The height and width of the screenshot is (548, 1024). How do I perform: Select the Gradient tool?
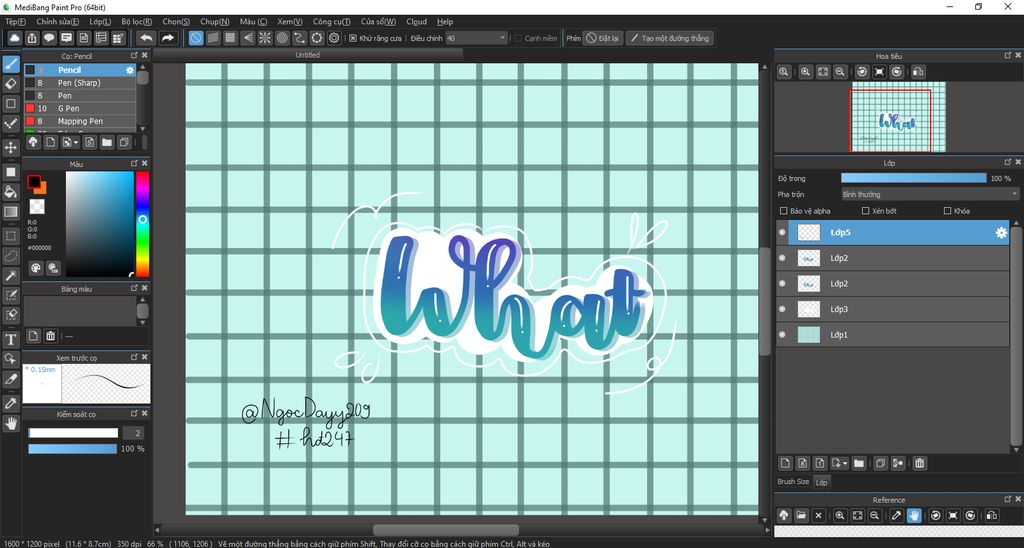point(10,212)
